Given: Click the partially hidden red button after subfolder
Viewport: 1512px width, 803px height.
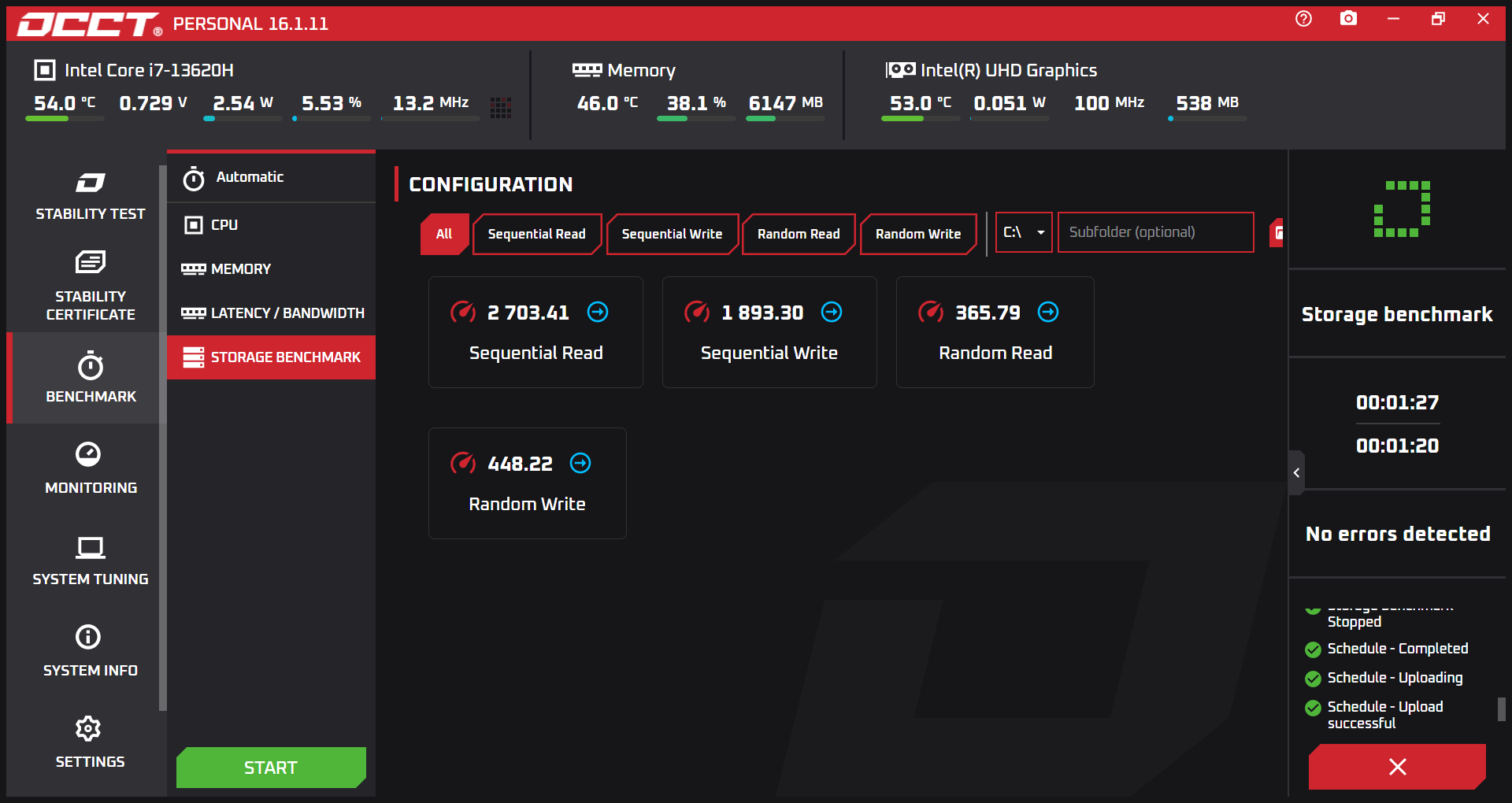Looking at the screenshot, I should [1277, 233].
